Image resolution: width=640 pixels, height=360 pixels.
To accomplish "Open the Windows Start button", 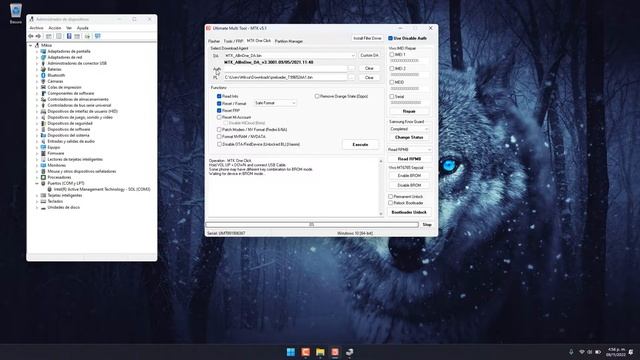I will pyautogui.click(x=291, y=352).
